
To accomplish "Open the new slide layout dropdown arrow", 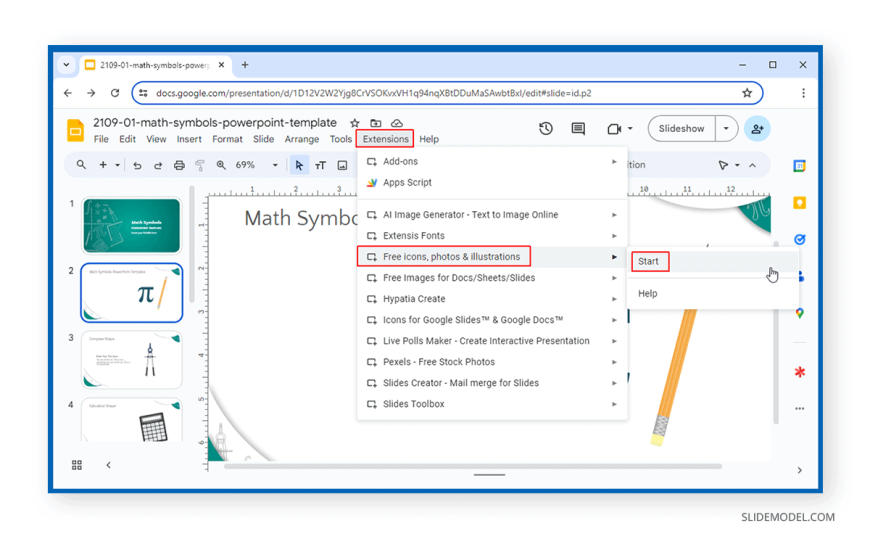I will pyautogui.click(x=118, y=165).
